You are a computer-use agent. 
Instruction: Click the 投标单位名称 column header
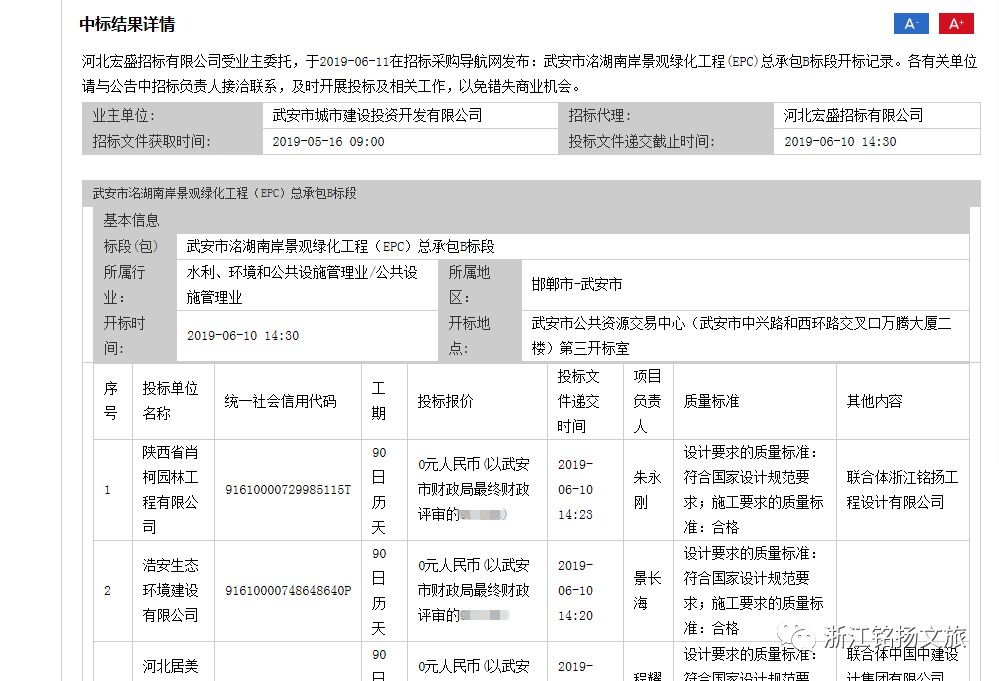pyautogui.click(x=170, y=401)
